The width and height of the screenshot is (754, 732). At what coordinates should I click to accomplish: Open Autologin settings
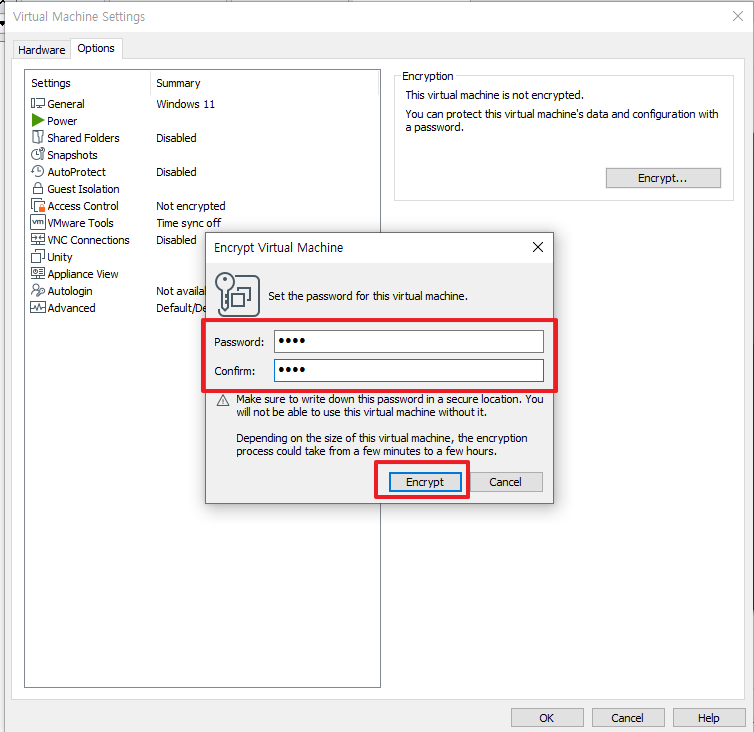click(x=70, y=291)
